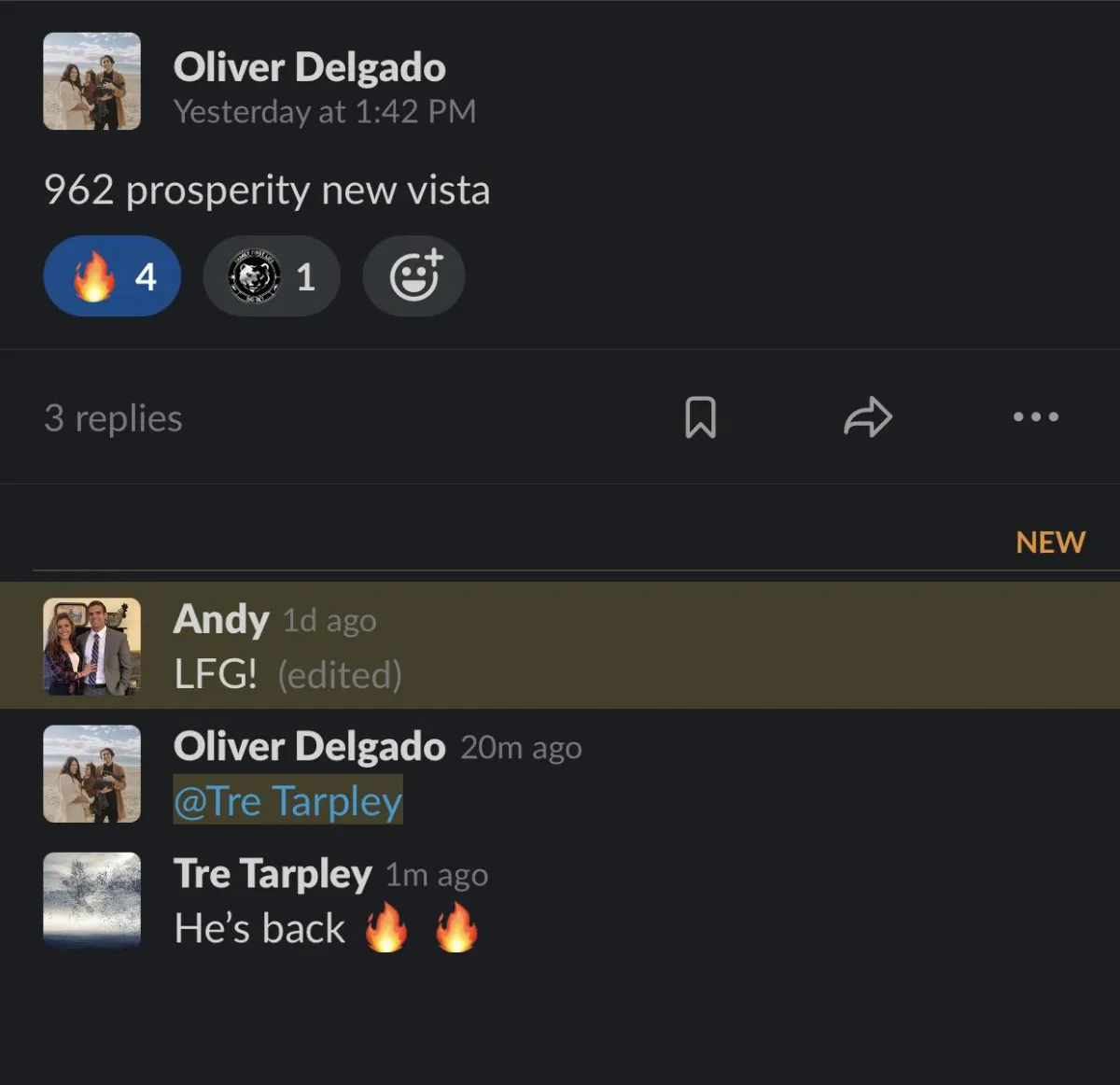Click Oliver Delgado's name on the reply
Image resolution: width=1120 pixels, height=1085 pixels.
pos(310,747)
